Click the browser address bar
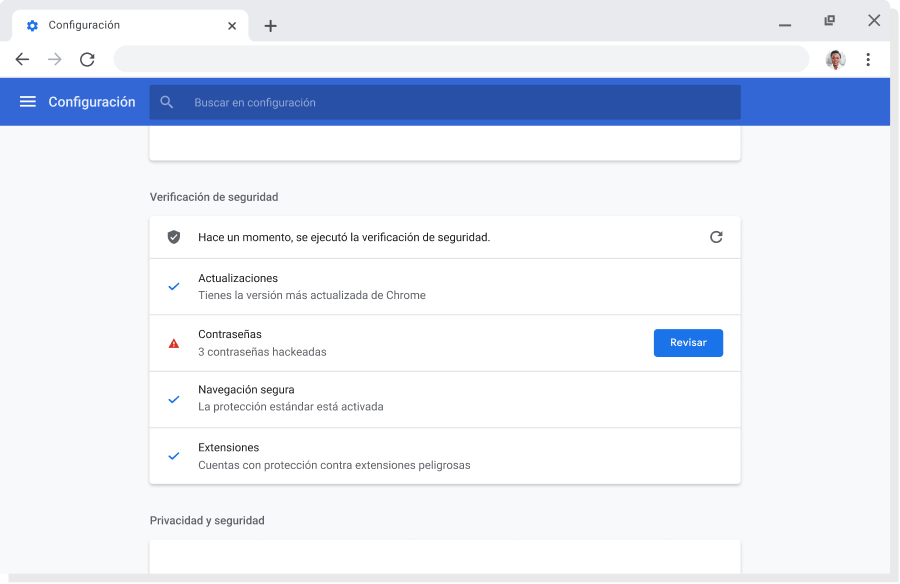Image resolution: width=900 pixels, height=584 pixels. tap(460, 60)
